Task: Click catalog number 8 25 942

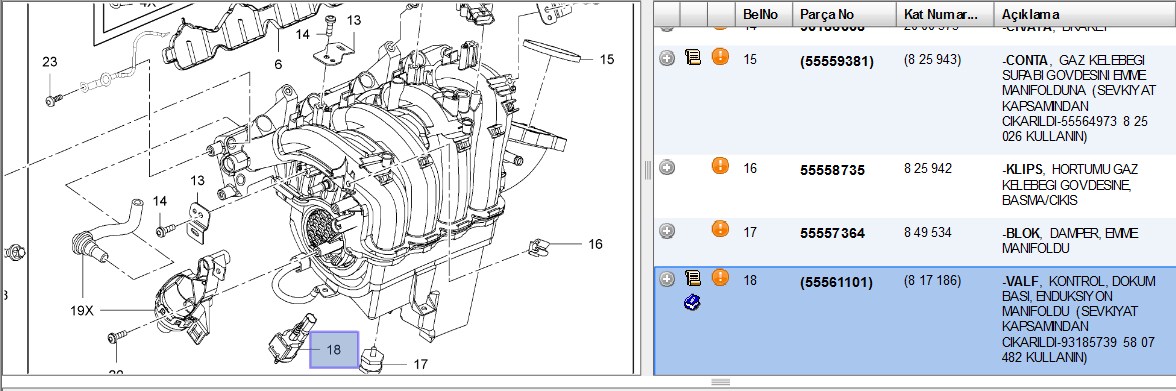Action: pyautogui.click(x=928, y=169)
